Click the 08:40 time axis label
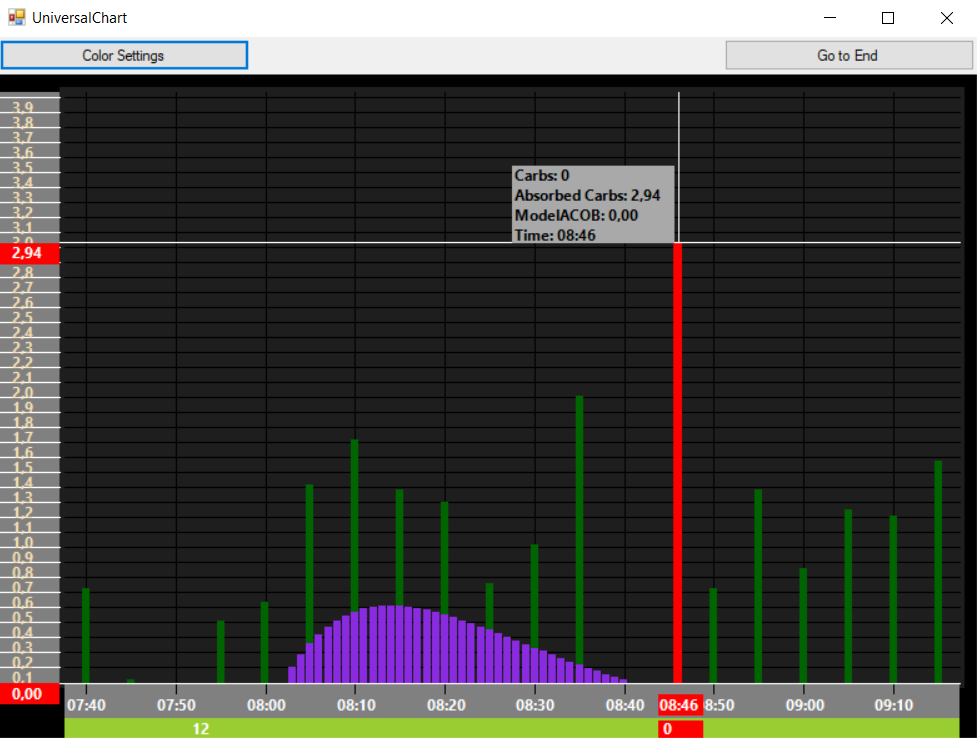The image size is (977, 738). 625,705
